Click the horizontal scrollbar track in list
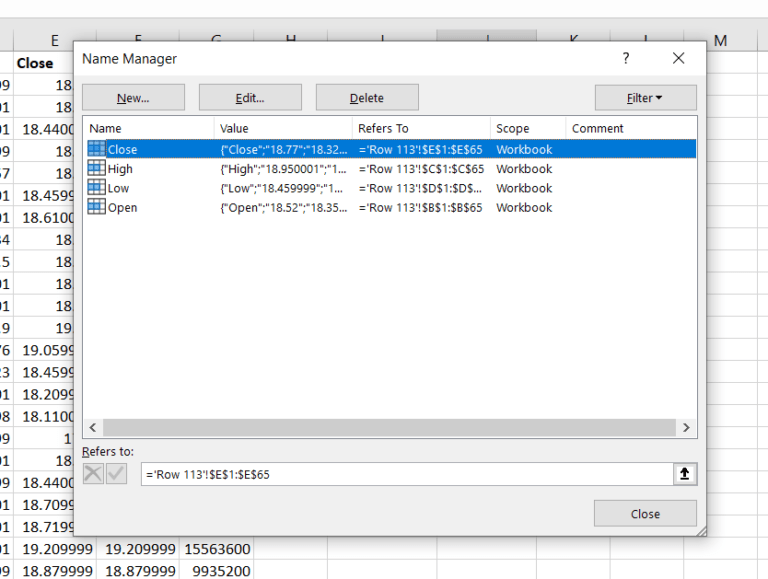This screenshot has width=768, height=579. point(389,427)
